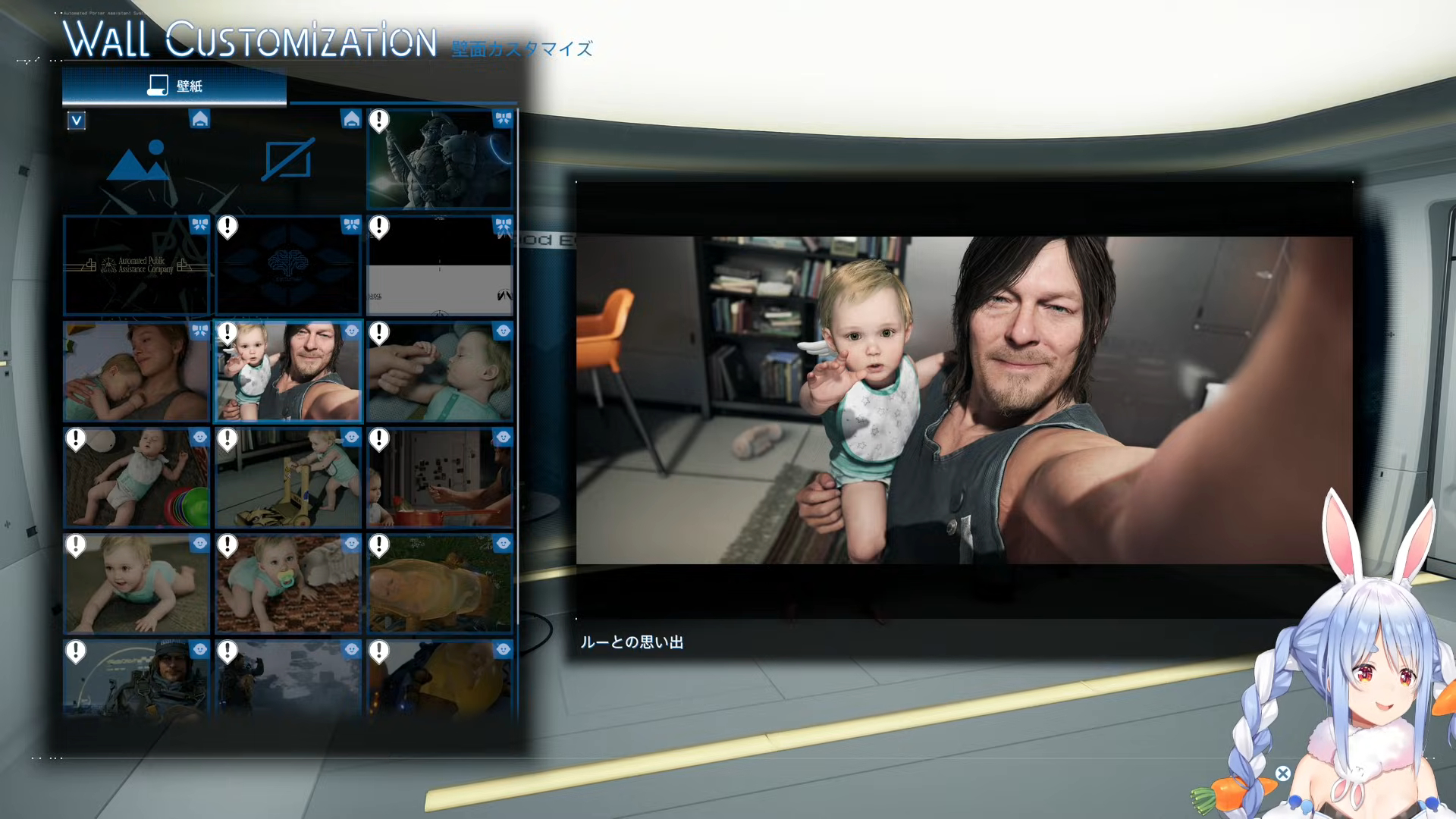Select the black and white landscape wallpaper
This screenshot has width=1456, height=819.
click(x=440, y=265)
